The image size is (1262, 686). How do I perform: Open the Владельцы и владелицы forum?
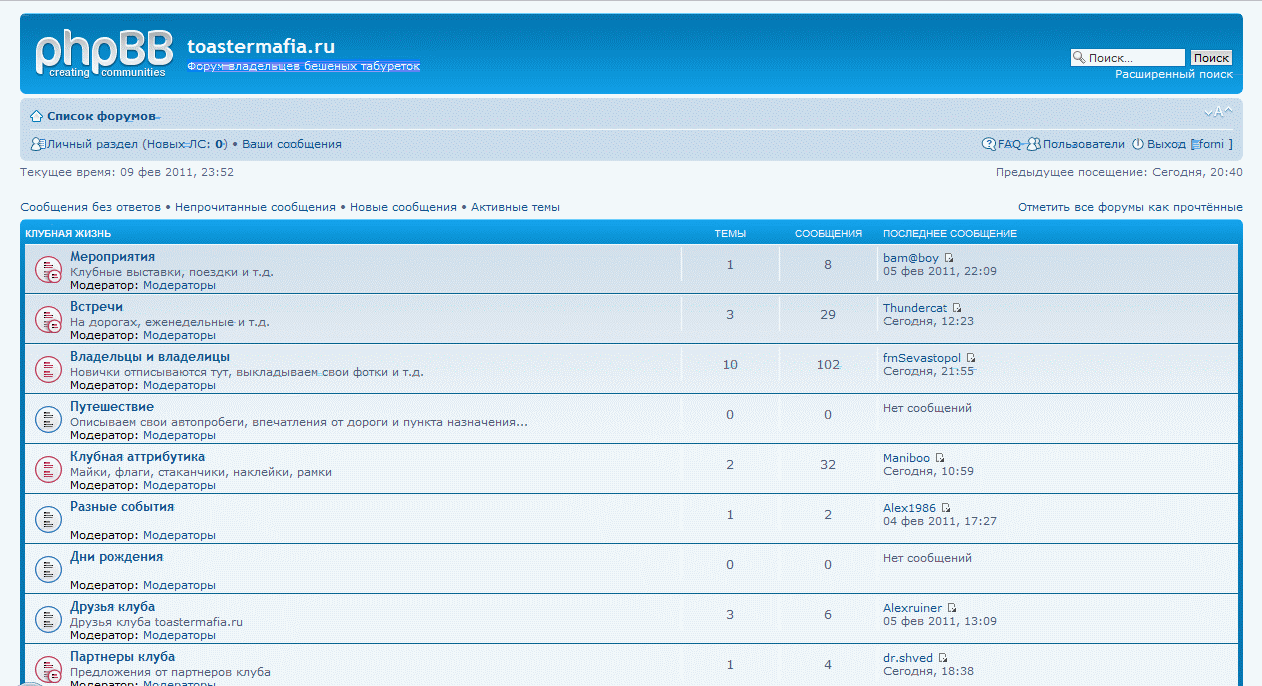[x=150, y=357]
